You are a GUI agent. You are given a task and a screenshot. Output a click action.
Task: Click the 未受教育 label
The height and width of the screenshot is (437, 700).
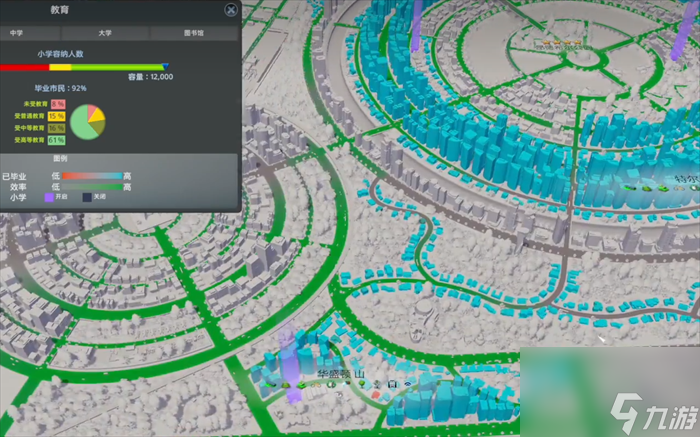point(36,104)
